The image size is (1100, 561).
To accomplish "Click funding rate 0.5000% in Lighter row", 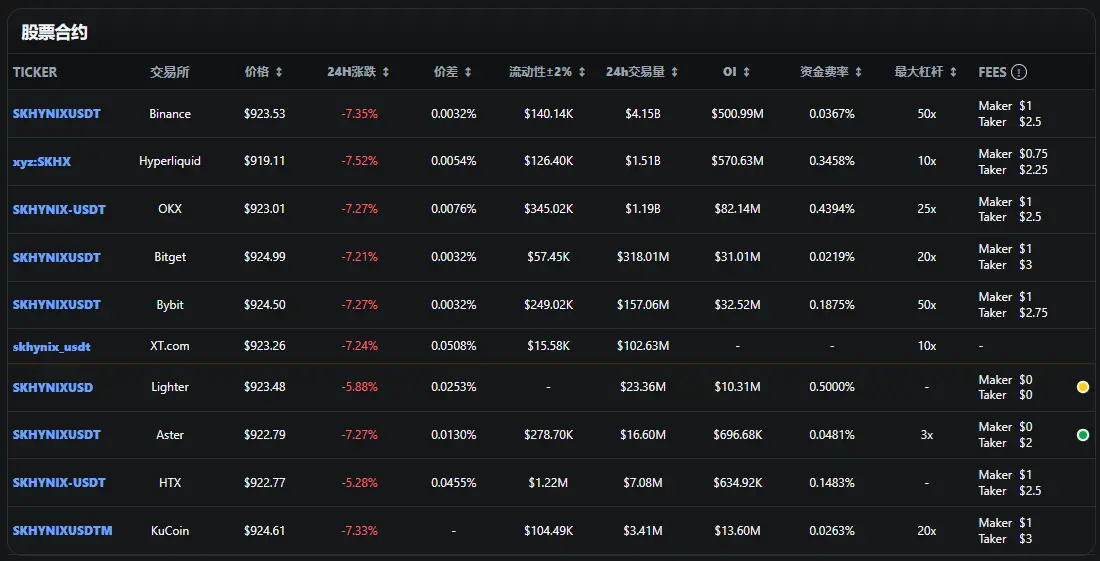I will (x=832, y=387).
